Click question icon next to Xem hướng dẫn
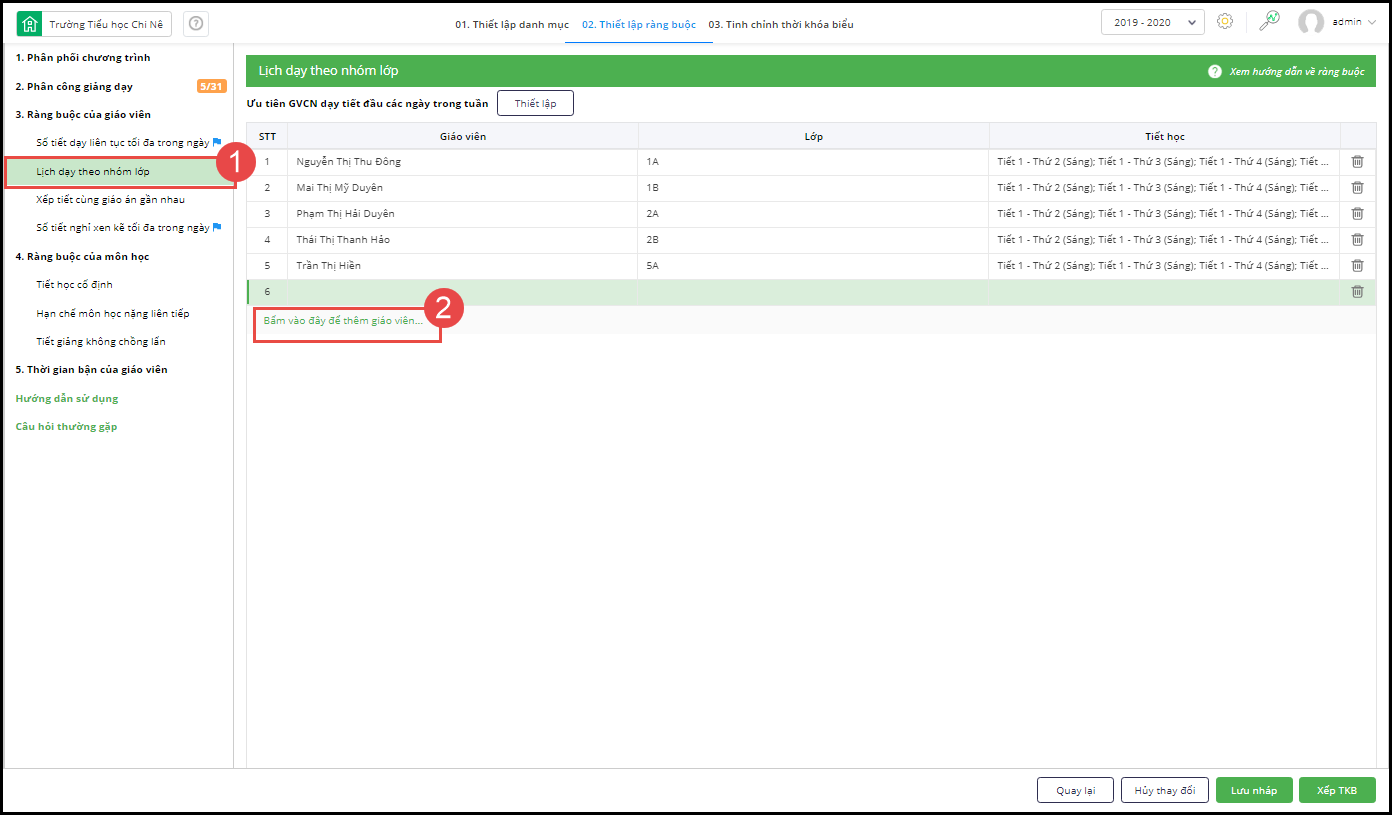Viewport: 1392px width, 815px height. pyautogui.click(x=1215, y=72)
